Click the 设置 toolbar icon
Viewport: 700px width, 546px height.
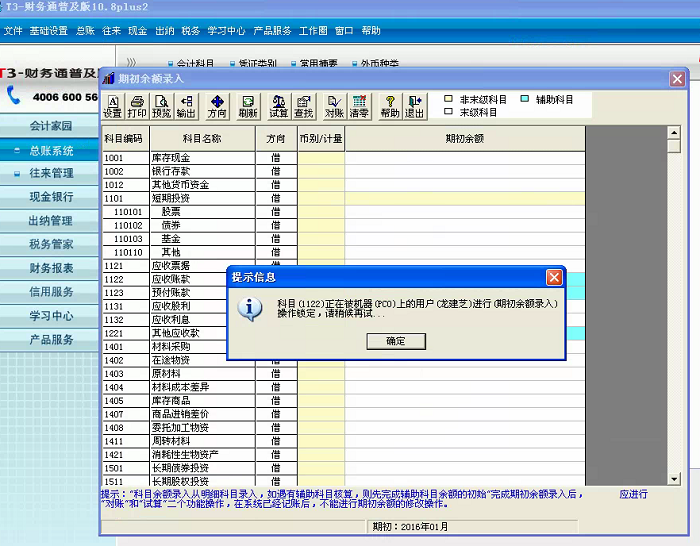click(113, 107)
